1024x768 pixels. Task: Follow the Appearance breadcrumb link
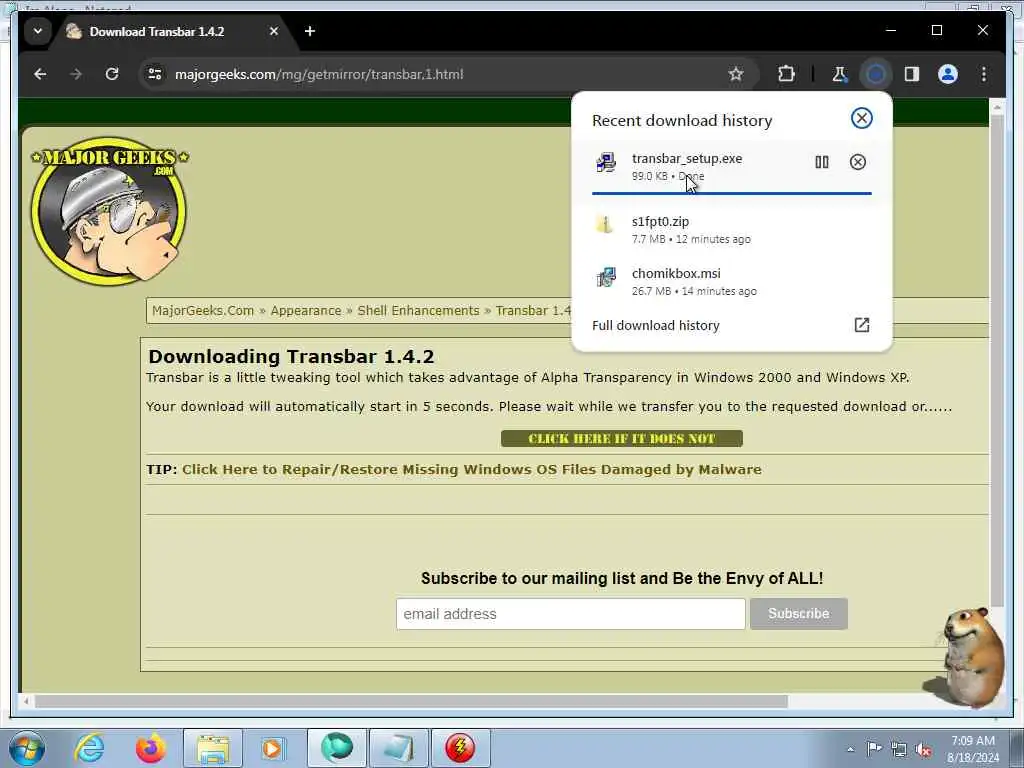coord(306,311)
